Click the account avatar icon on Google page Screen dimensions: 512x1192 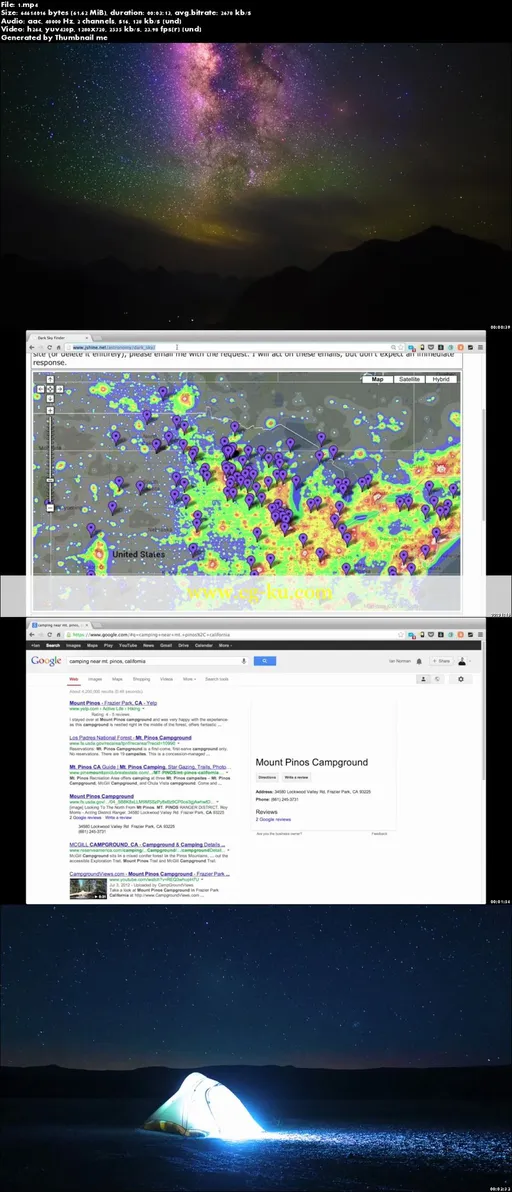coord(462,661)
